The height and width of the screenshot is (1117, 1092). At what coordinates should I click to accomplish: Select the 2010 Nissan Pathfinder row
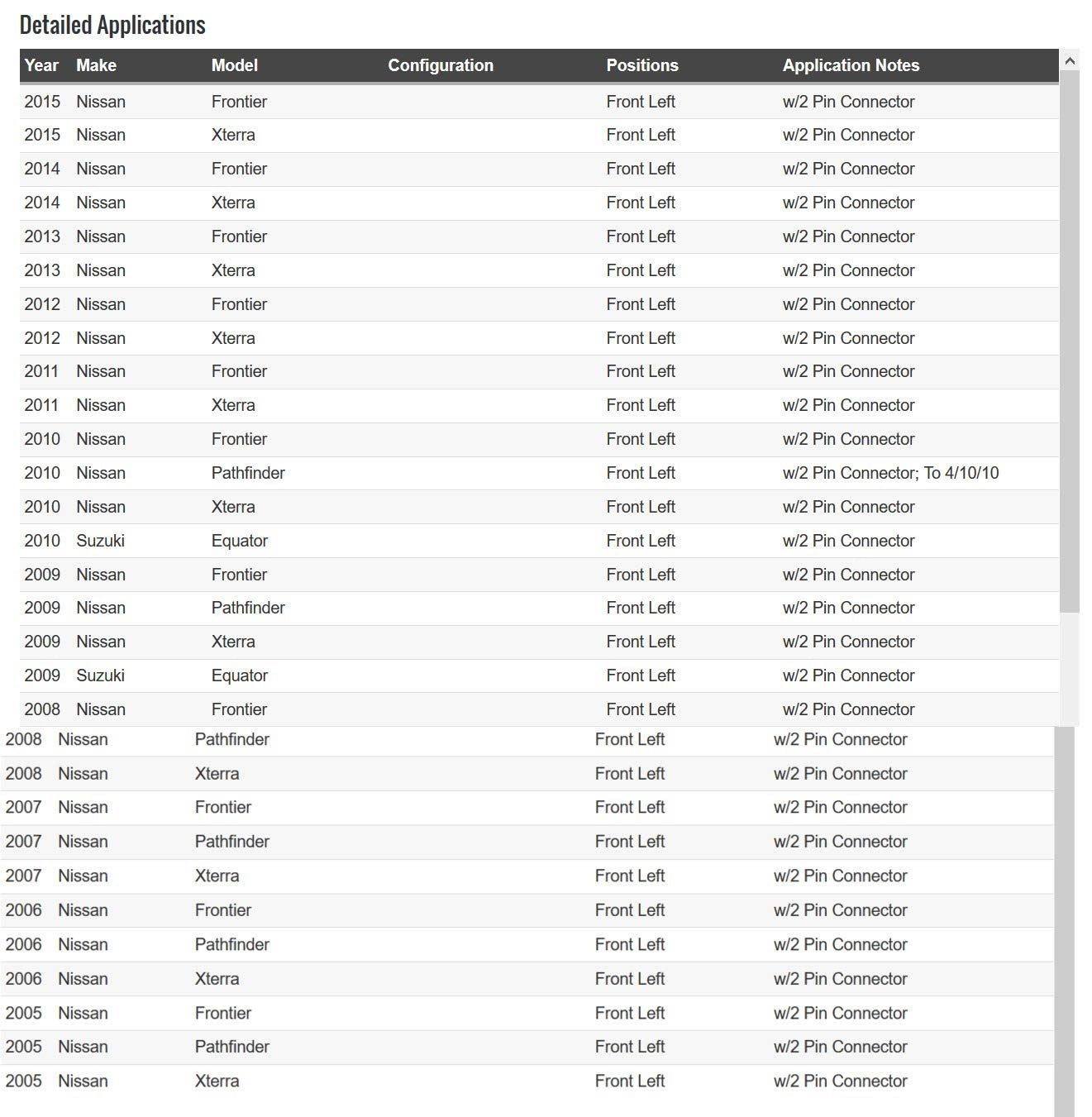tap(539, 473)
